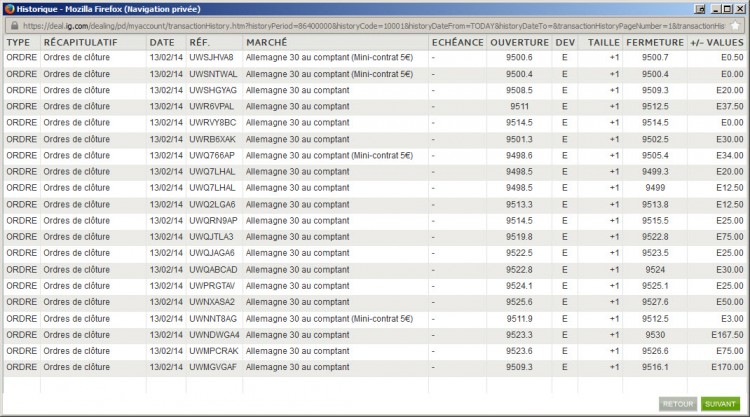Select reference UWQJAGA6
The image size is (750, 417).
click(x=212, y=252)
